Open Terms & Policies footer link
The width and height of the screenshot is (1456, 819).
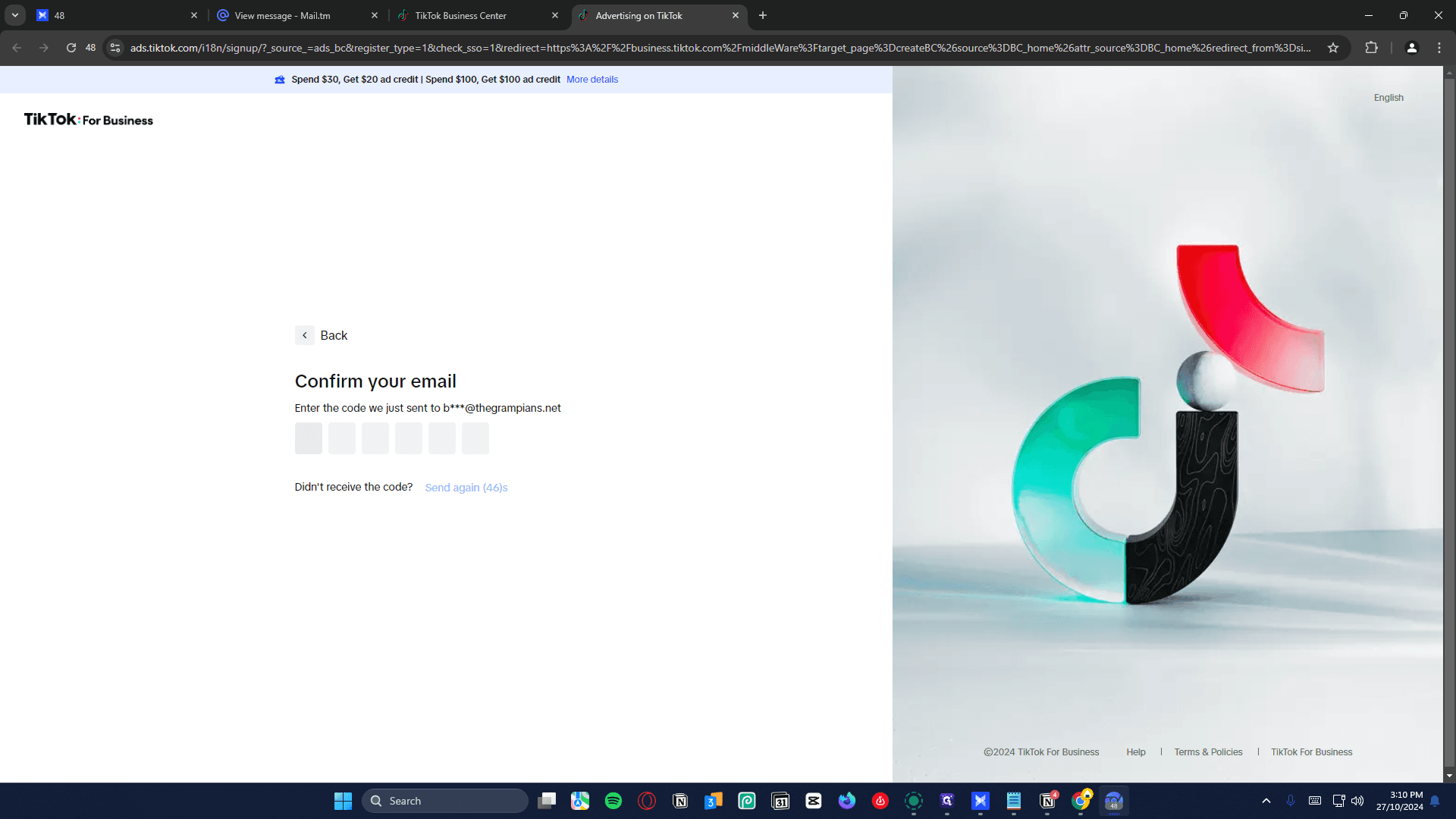tap(1208, 752)
